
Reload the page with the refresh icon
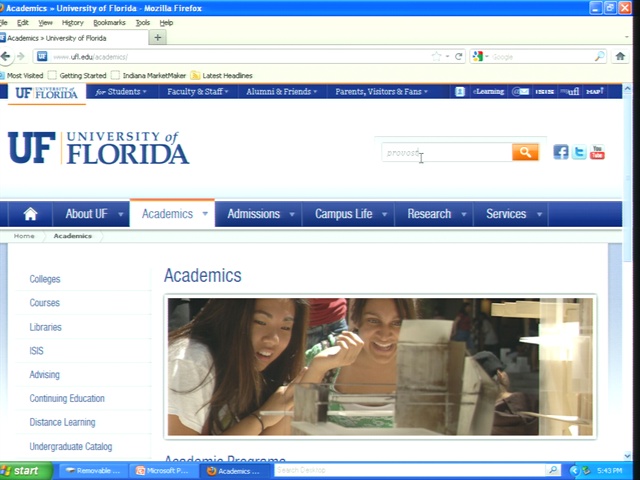click(458, 56)
